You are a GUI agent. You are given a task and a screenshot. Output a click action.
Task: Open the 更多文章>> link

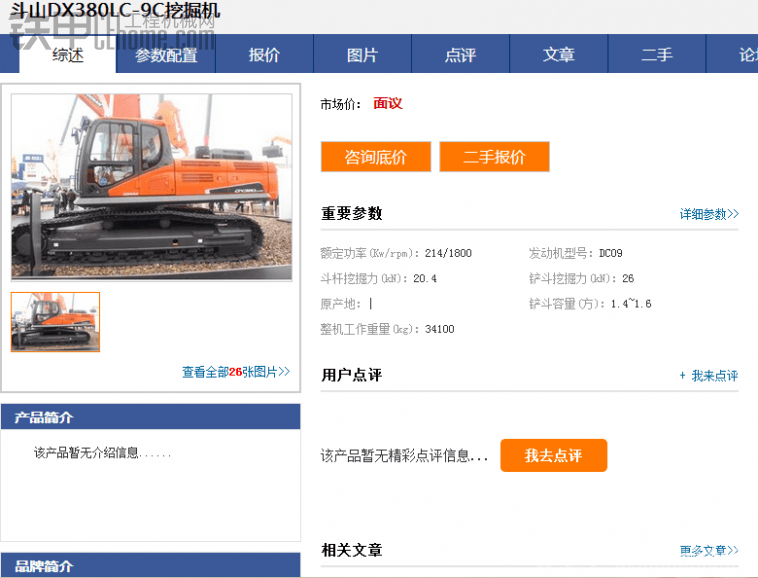(x=709, y=550)
